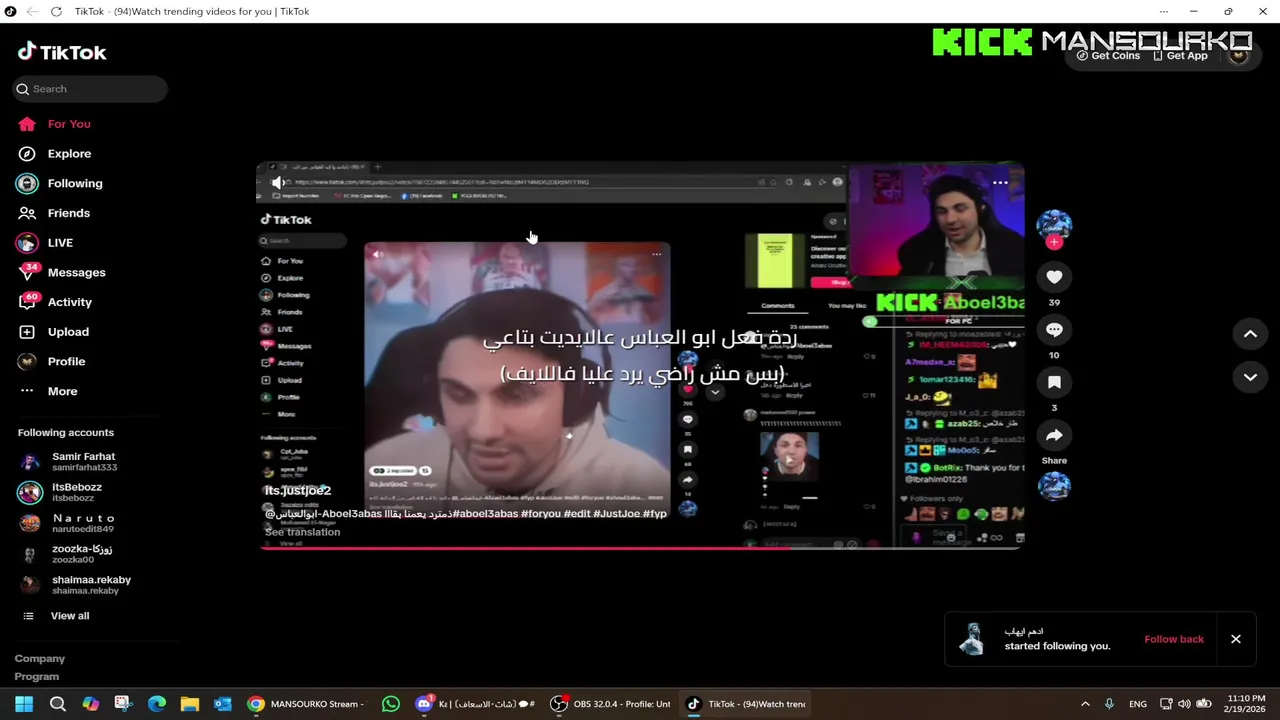The image size is (1280, 720).
Task: Open the video comments via the speech bubble icon
Action: [1054, 330]
